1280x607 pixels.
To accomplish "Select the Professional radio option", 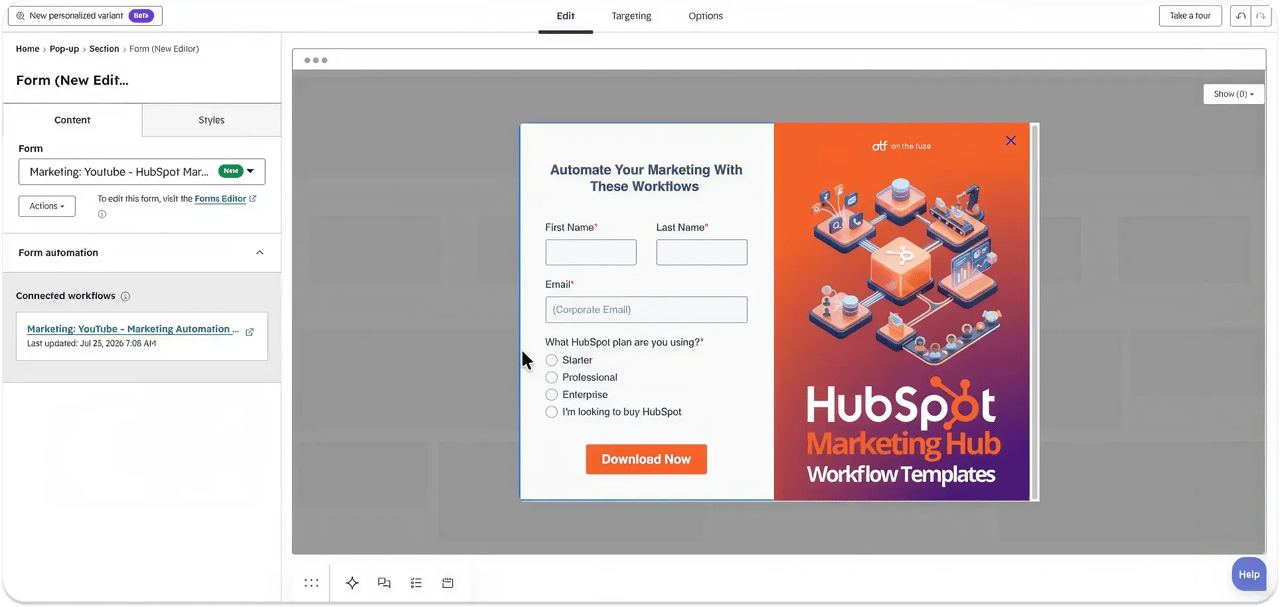I will 552,377.
